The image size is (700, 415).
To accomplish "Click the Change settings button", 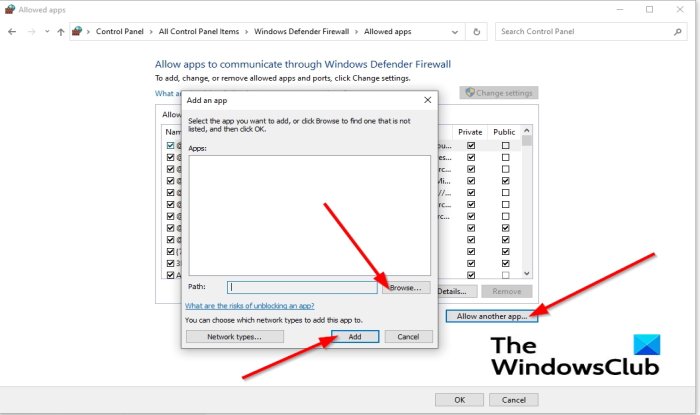I will tap(499, 93).
